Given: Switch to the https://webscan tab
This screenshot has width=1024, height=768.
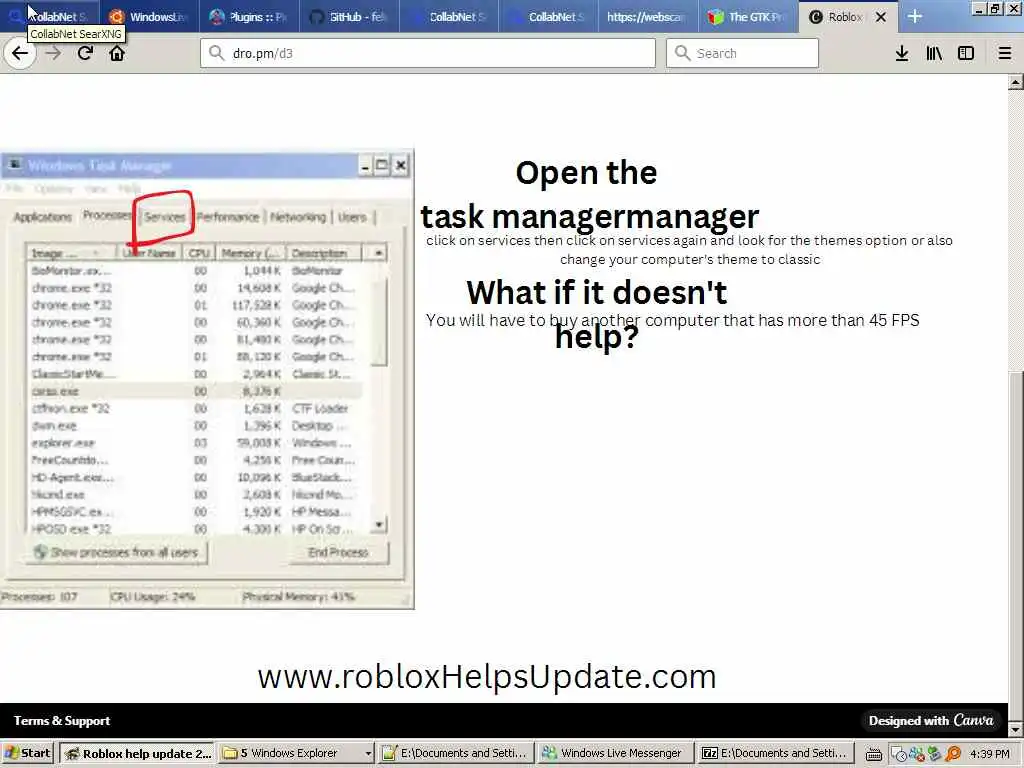Looking at the screenshot, I should pyautogui.click(x=647, y=17).
